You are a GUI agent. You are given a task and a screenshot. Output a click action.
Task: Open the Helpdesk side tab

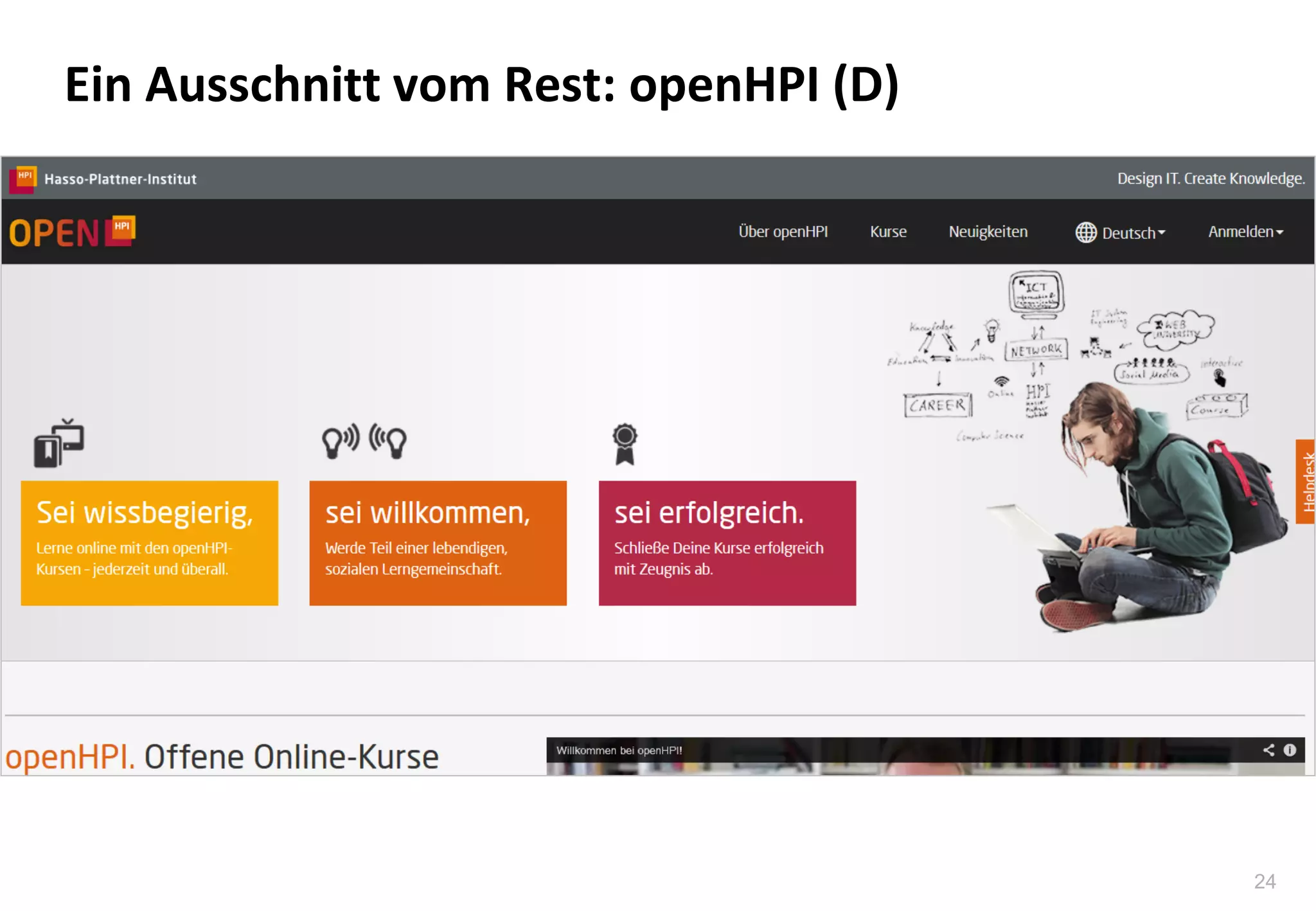[1306, 481]
